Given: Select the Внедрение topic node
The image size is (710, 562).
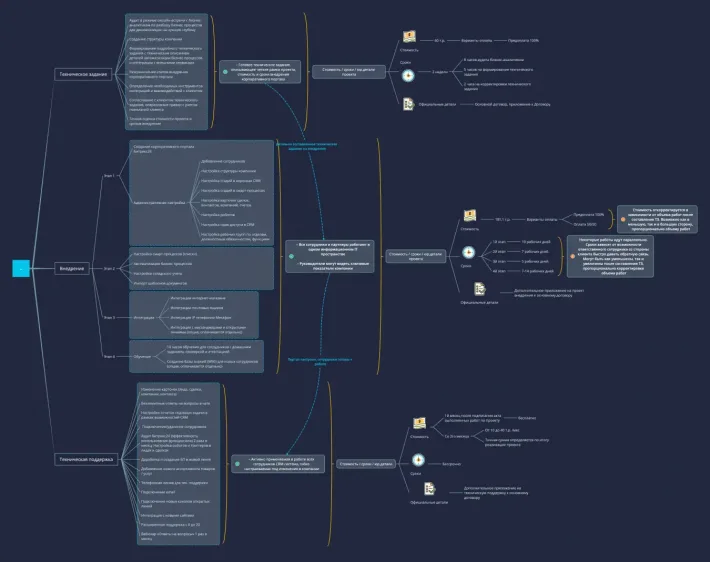Looking at the screenshot, I should [x=72, y=269].
